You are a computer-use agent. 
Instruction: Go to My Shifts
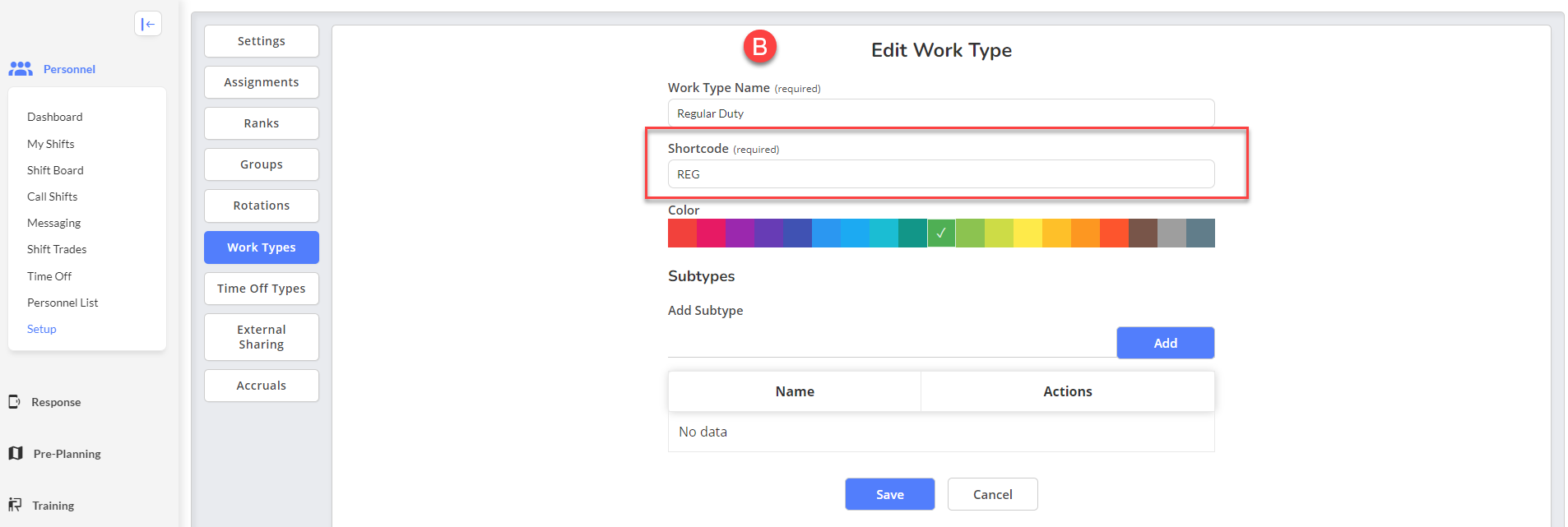(x=51, y=144)
